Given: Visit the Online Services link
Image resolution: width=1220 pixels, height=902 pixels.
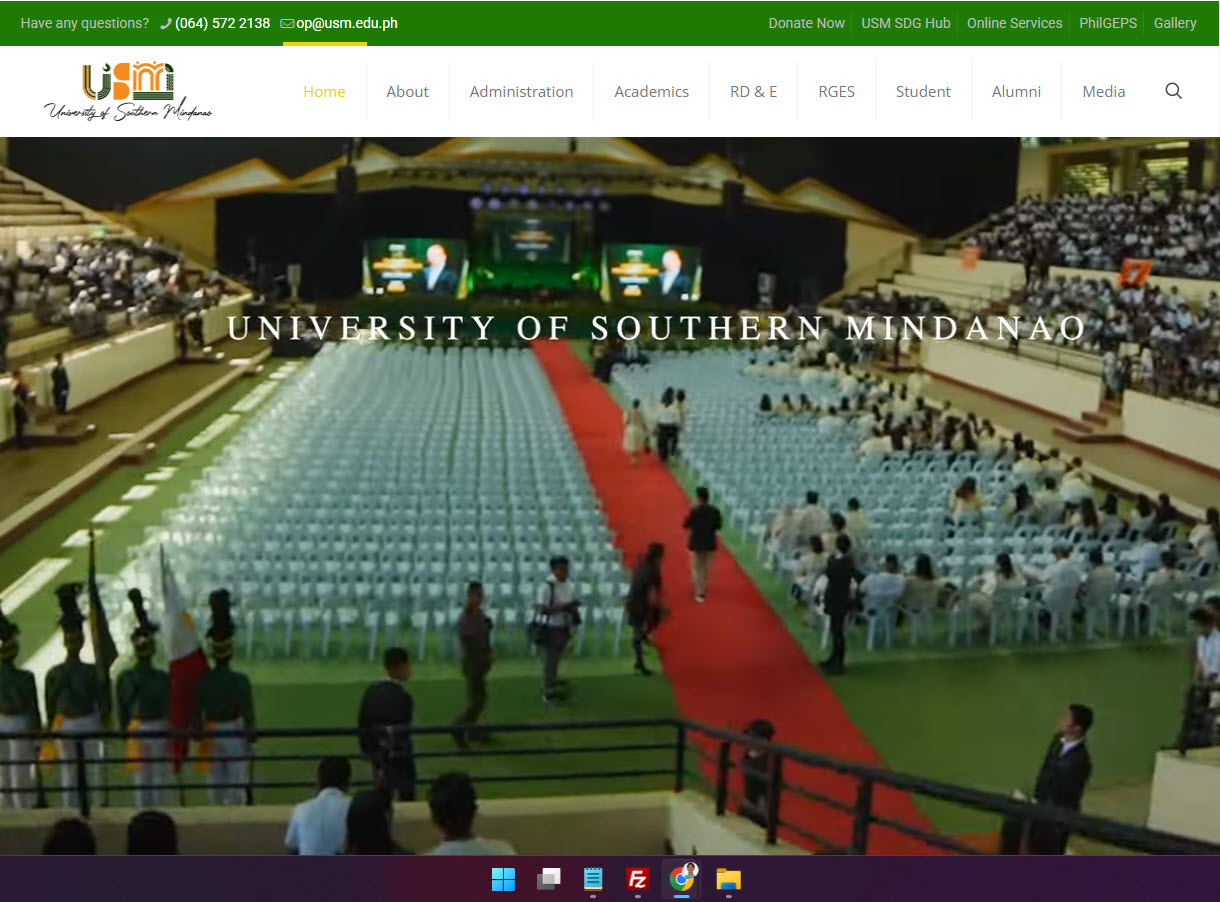Looking at the screenshot, I should [1014, 23].
